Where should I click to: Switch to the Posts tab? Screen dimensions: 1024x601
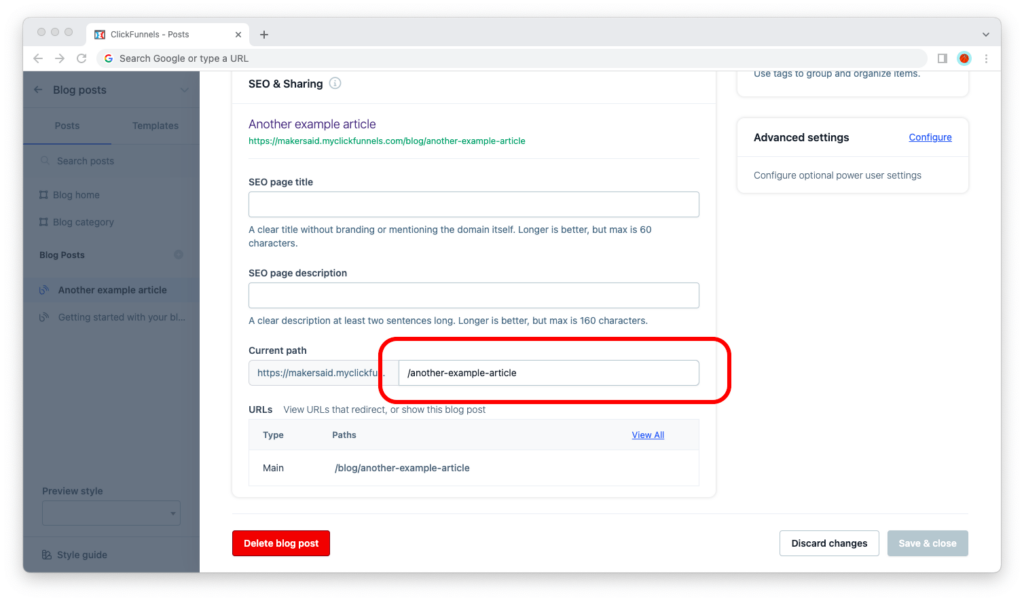(67, 125)
